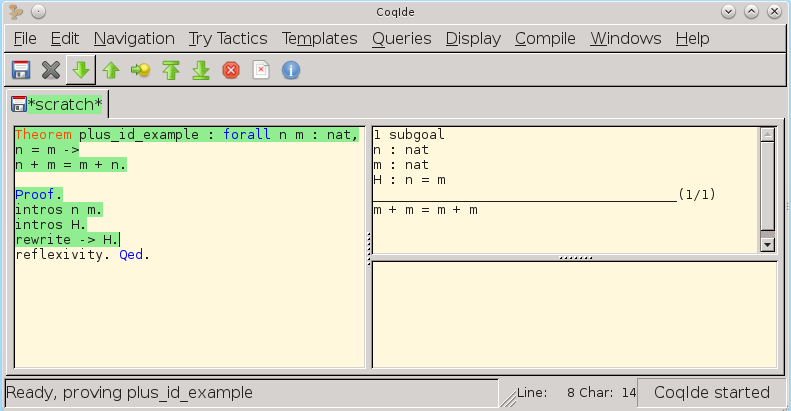Click the 'intros H.' line
791x411 pixels.
tap(50, 224)
